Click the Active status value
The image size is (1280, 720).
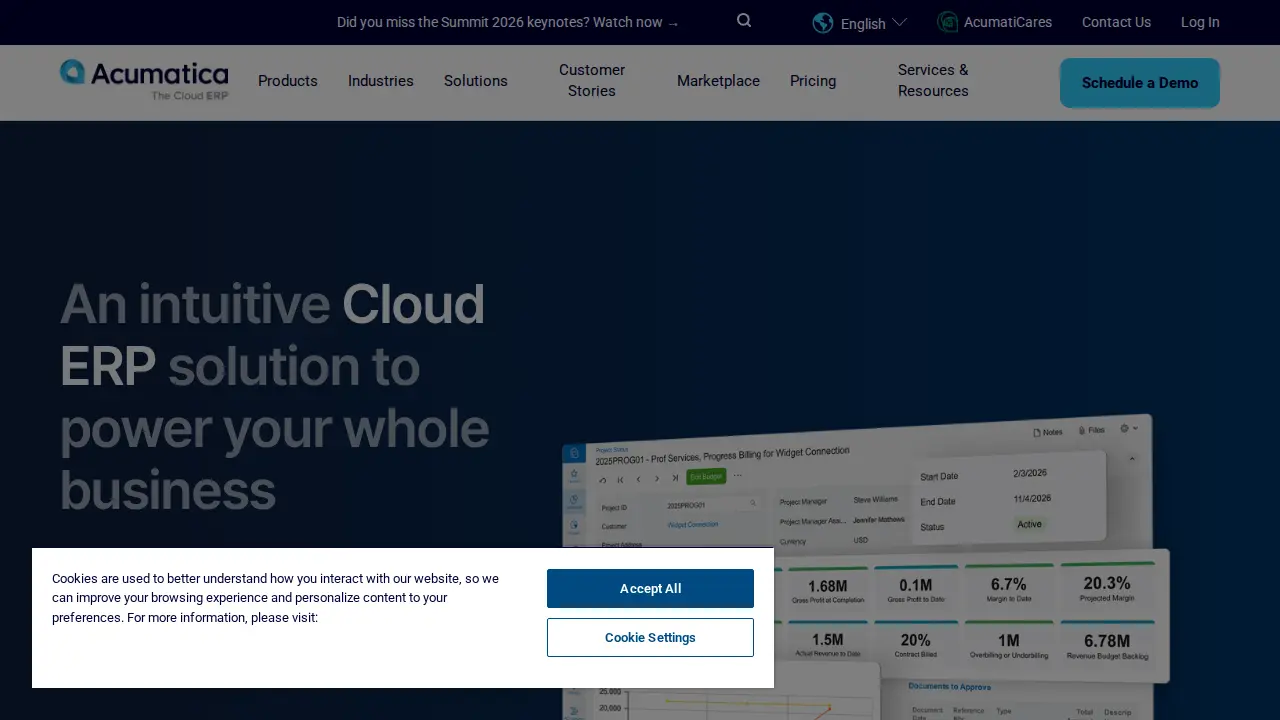point(1029,524)
